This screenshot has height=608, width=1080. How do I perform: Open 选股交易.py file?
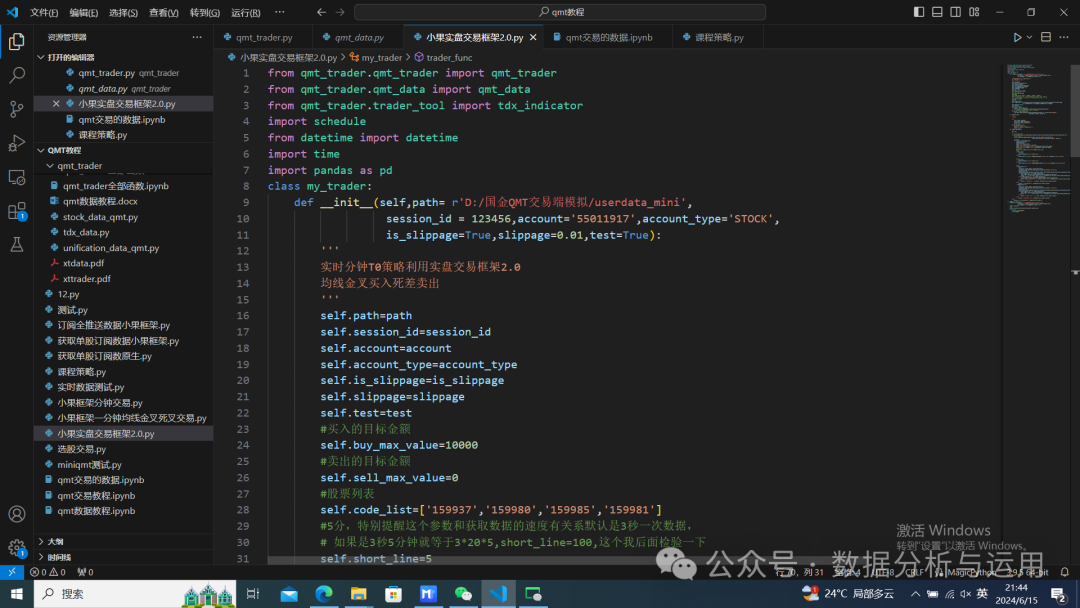tap(81, 449)
